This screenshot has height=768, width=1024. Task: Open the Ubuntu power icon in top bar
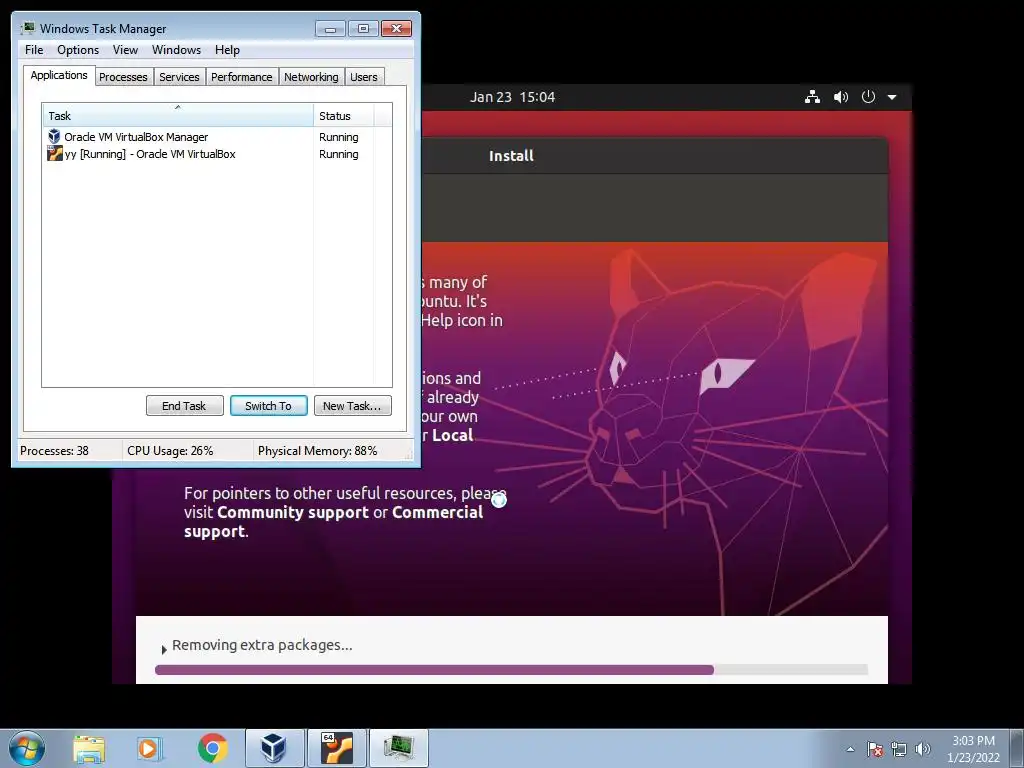click(x=868, y=97)
